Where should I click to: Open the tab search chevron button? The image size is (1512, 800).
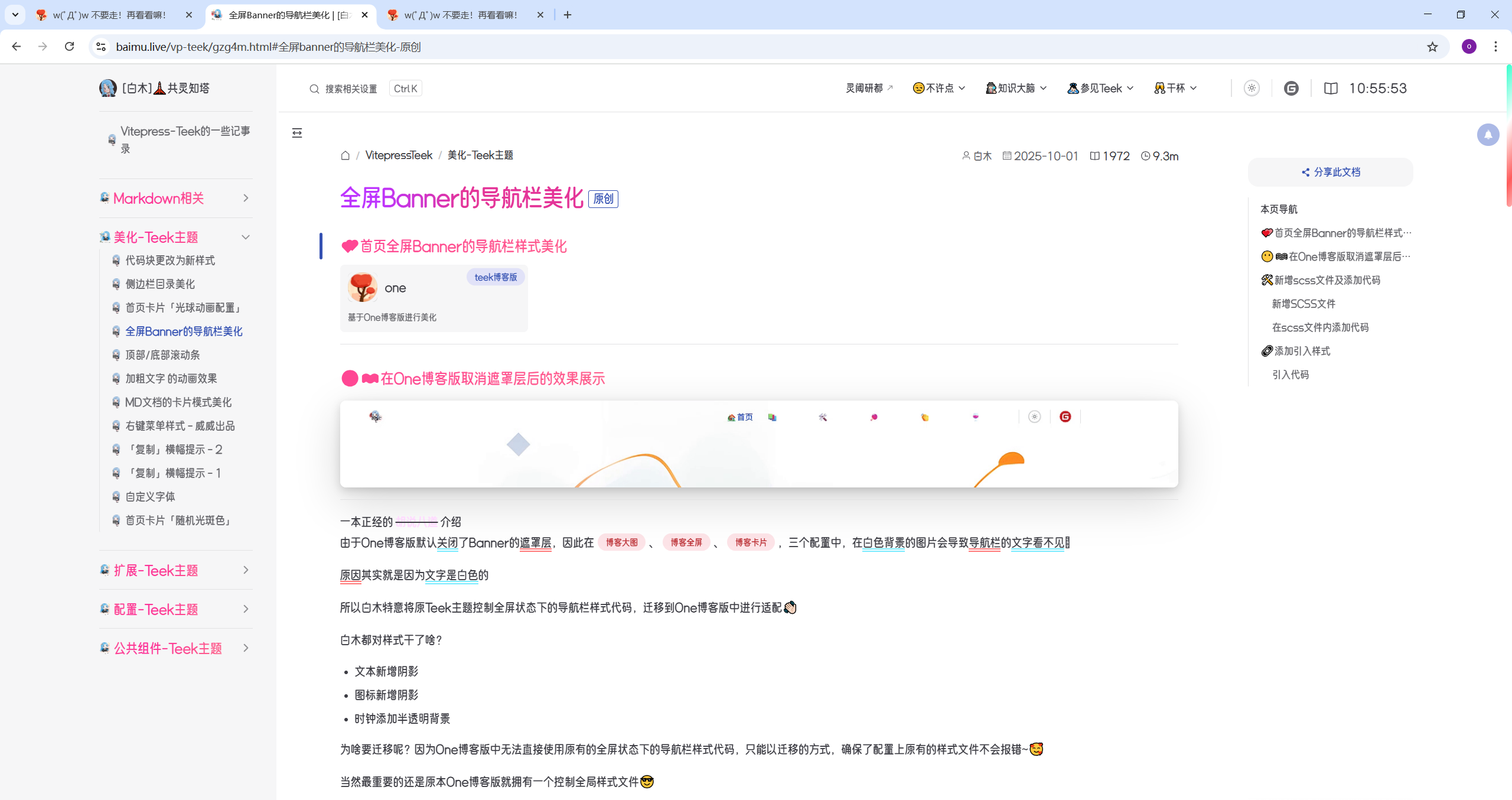coord(15,15)
